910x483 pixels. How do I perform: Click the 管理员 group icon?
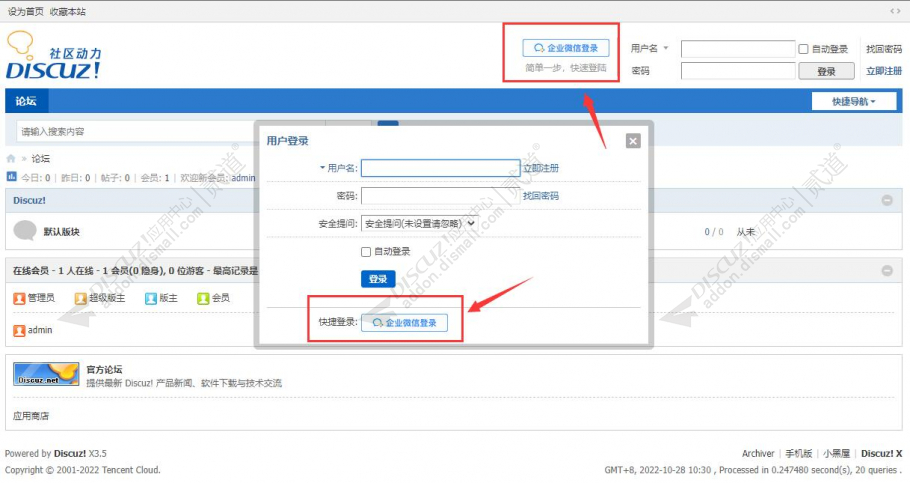(x=19, y=298)
